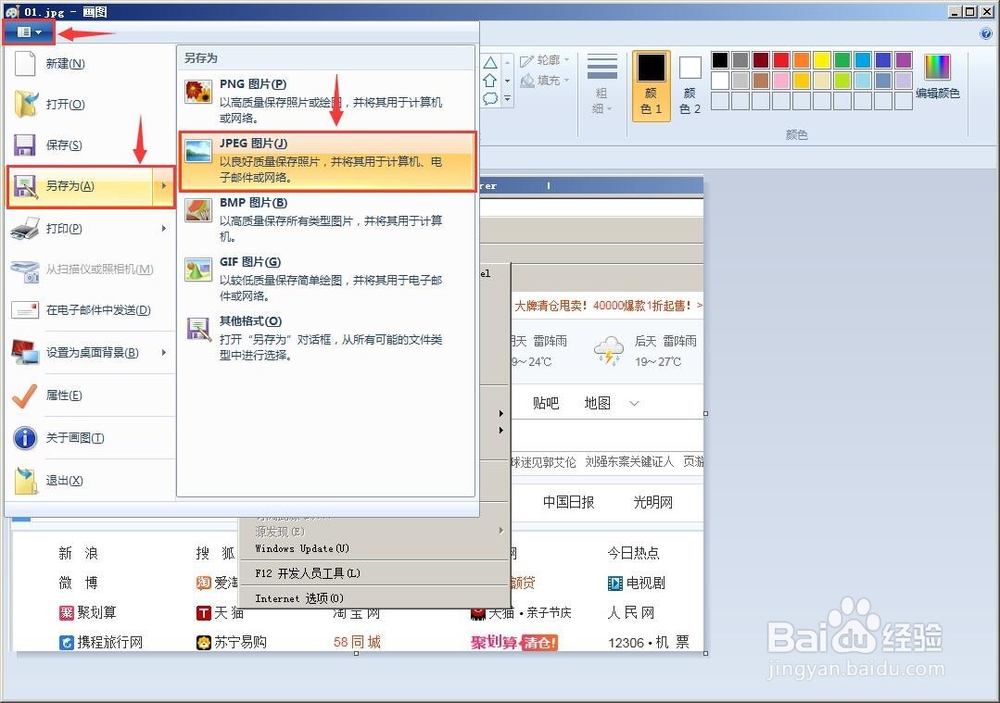Expand the shapes gallery arrow
The height and width of the screenshot is (703, 1000).
click(x=507, y=95)
